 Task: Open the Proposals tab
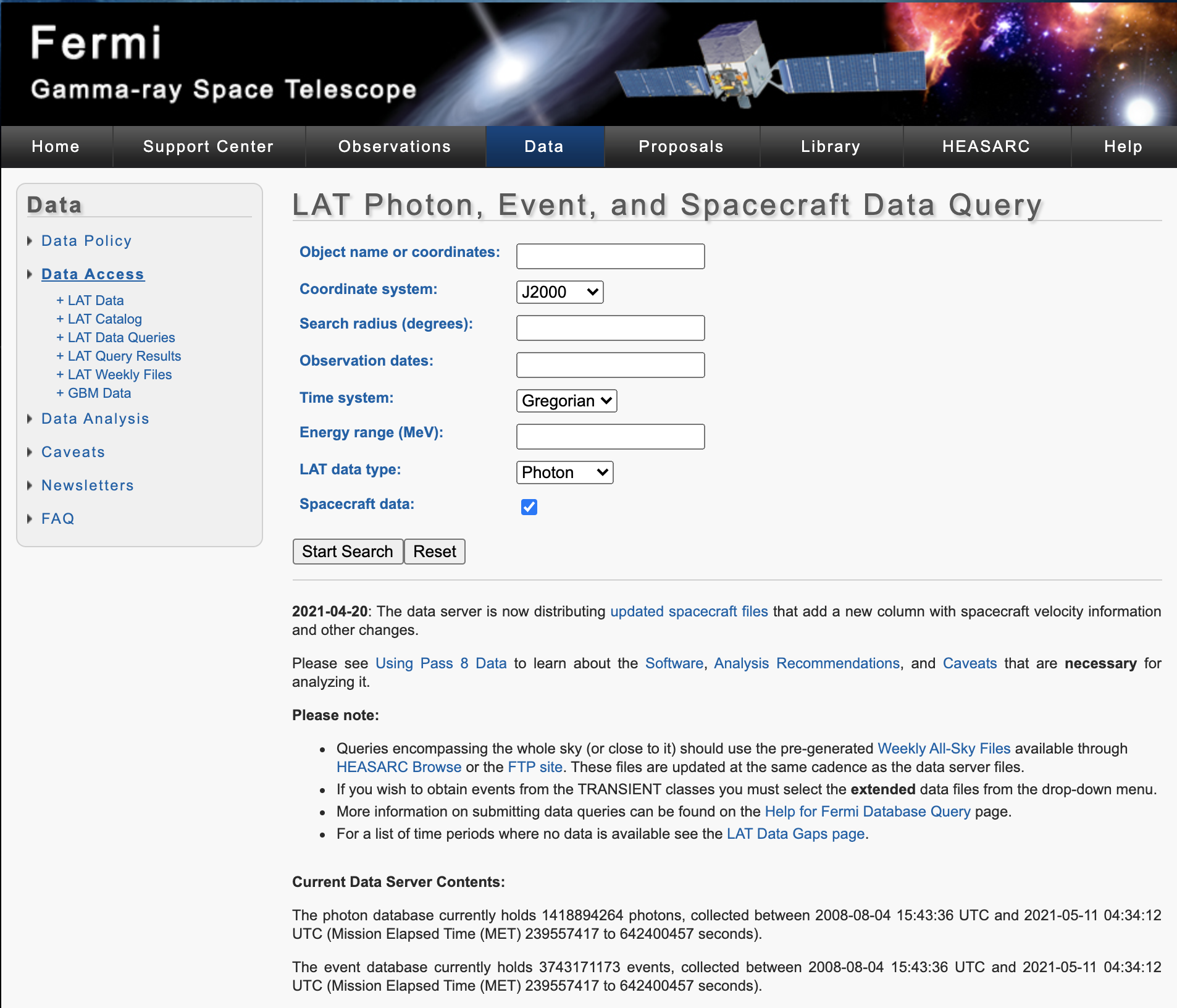click(x=682, y=146)
